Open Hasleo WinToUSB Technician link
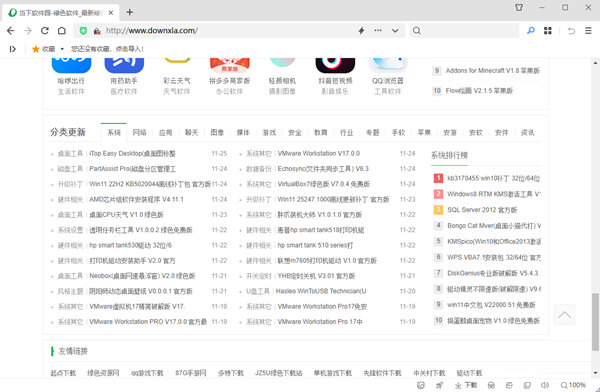 [321, 291]
